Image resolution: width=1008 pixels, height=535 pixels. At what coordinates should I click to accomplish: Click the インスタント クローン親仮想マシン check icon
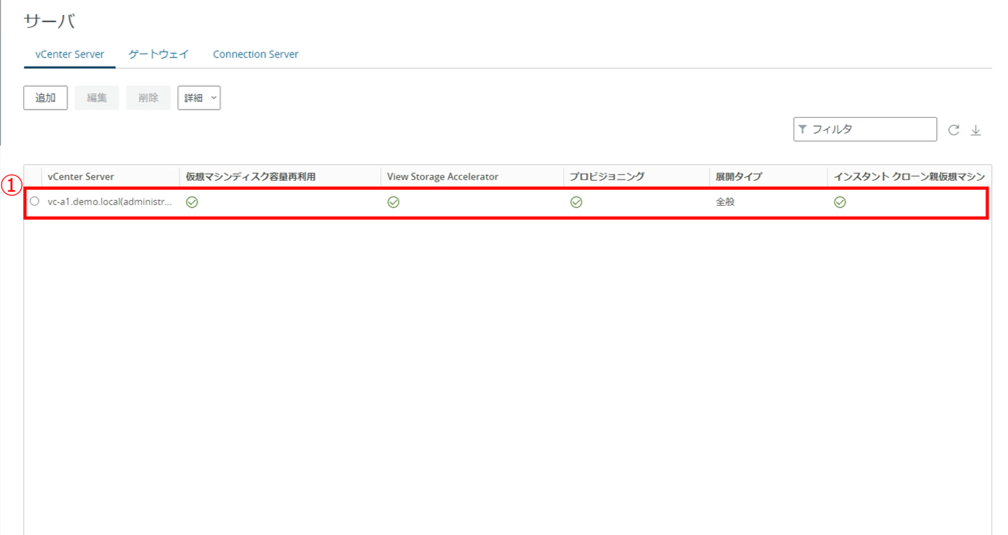tap(840, 202)
